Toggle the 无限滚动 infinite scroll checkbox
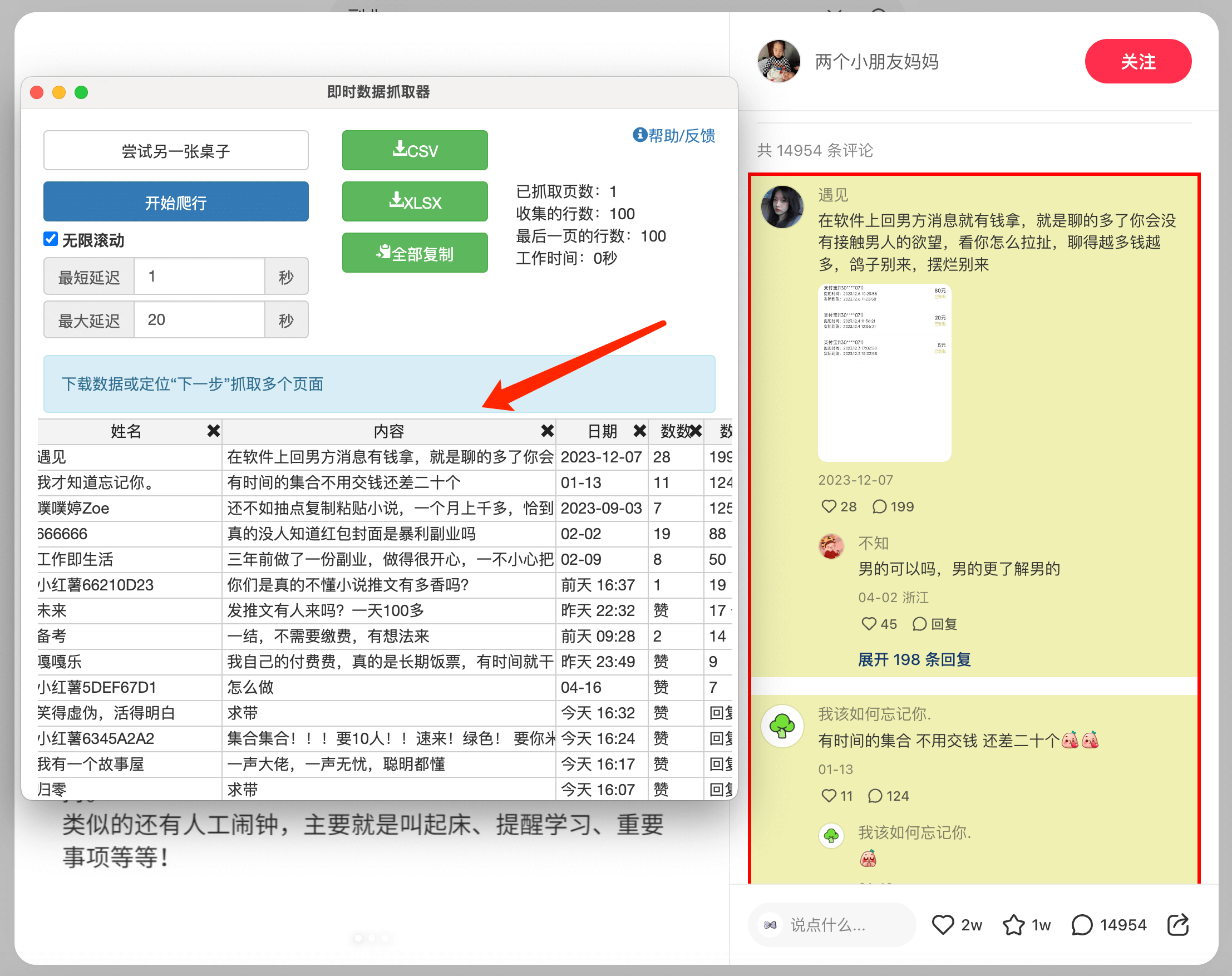The width and height of the screenshot is (1232, 976). point(51,240)
